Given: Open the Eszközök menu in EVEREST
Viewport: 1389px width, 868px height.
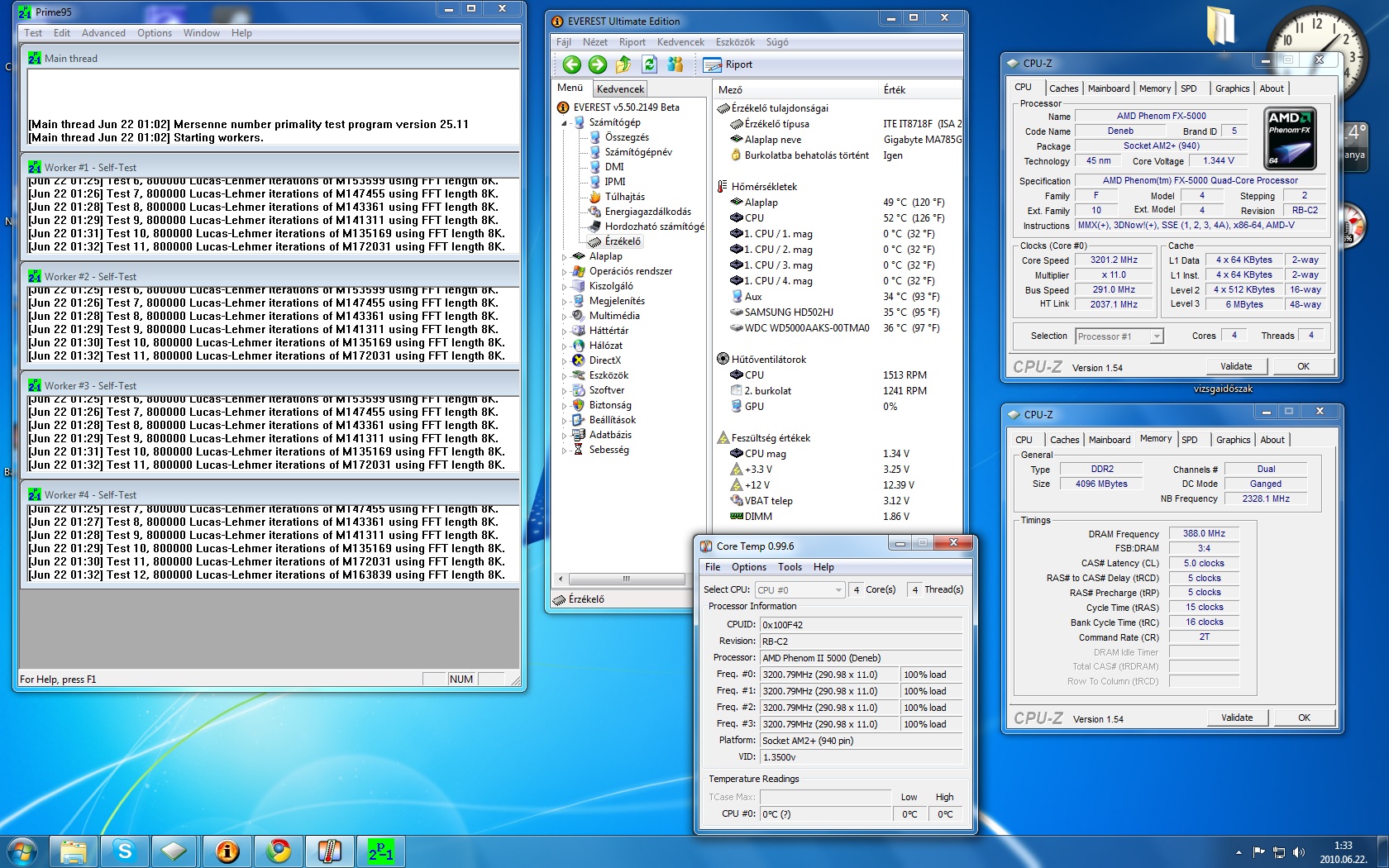Looking at the screenshot, I should click(x=735, y=42).
